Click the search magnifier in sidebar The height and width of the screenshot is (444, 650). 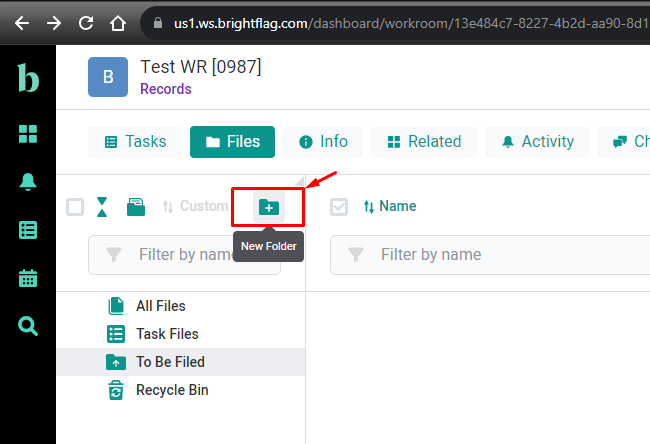(x=28, y=326)
